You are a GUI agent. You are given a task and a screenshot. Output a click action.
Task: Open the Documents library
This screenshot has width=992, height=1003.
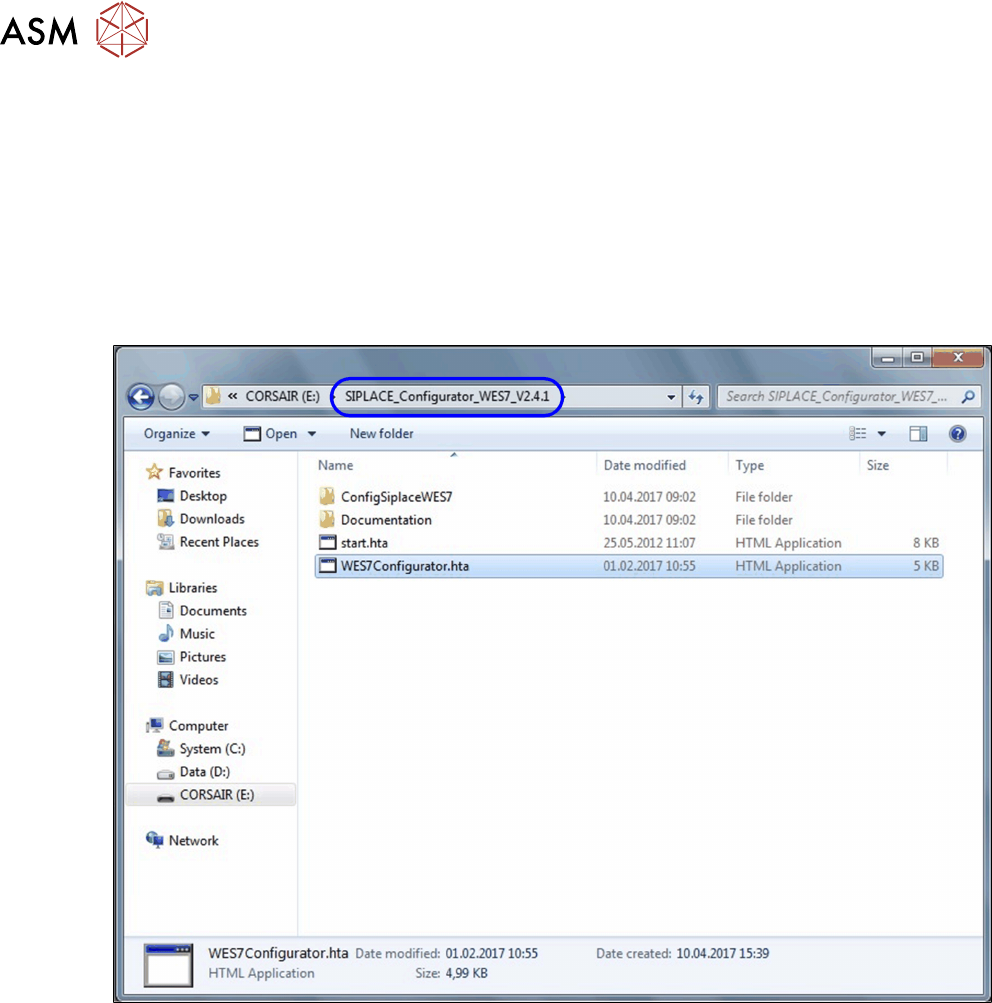click(x=213, y=611)
